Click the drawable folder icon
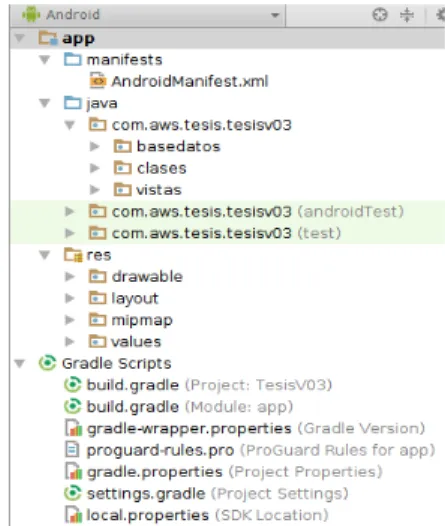The width and height of the screenshot is (445, 526). click(98, 276)
